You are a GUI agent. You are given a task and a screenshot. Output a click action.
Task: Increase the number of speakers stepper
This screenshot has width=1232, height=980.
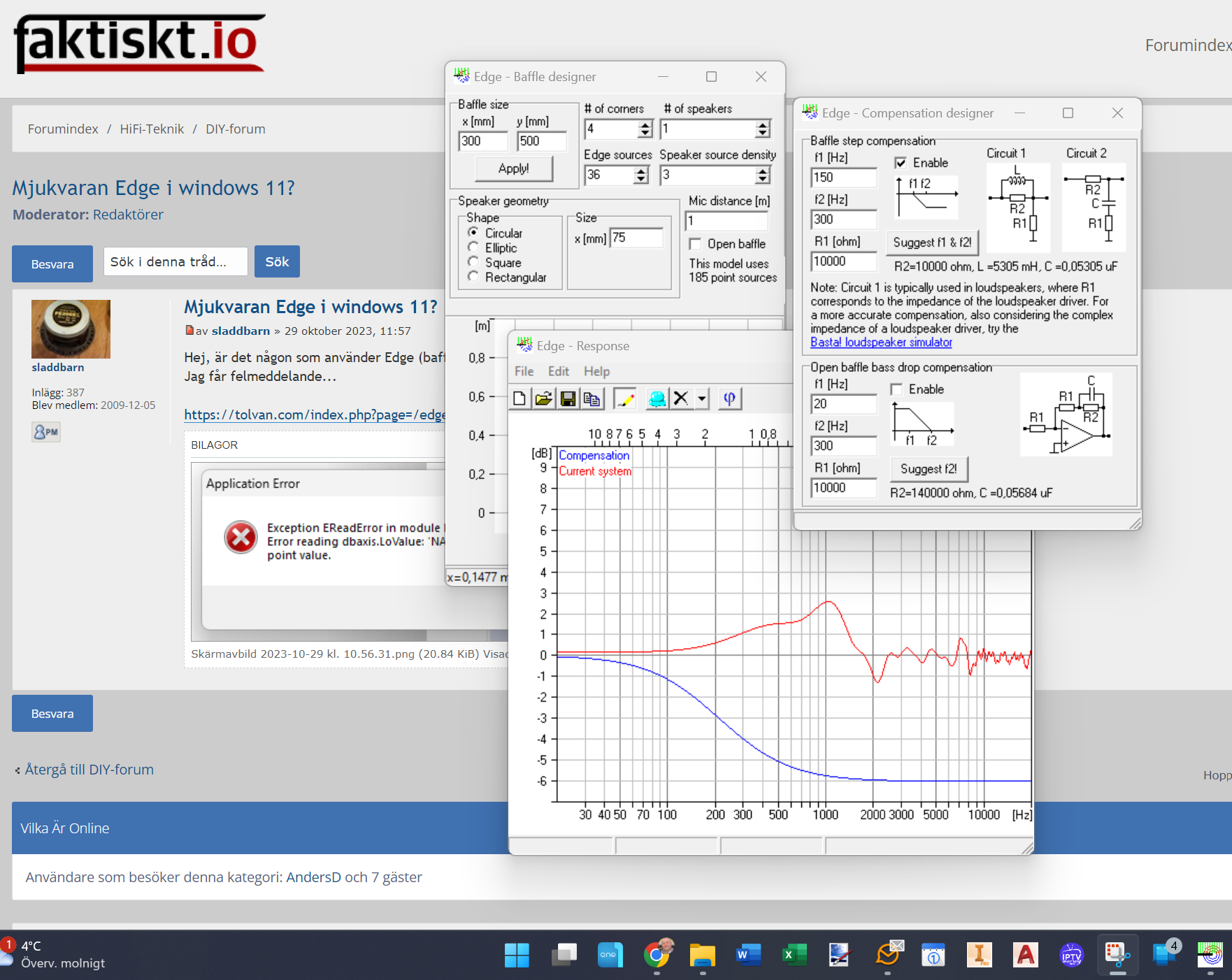(x=763, y=125)
